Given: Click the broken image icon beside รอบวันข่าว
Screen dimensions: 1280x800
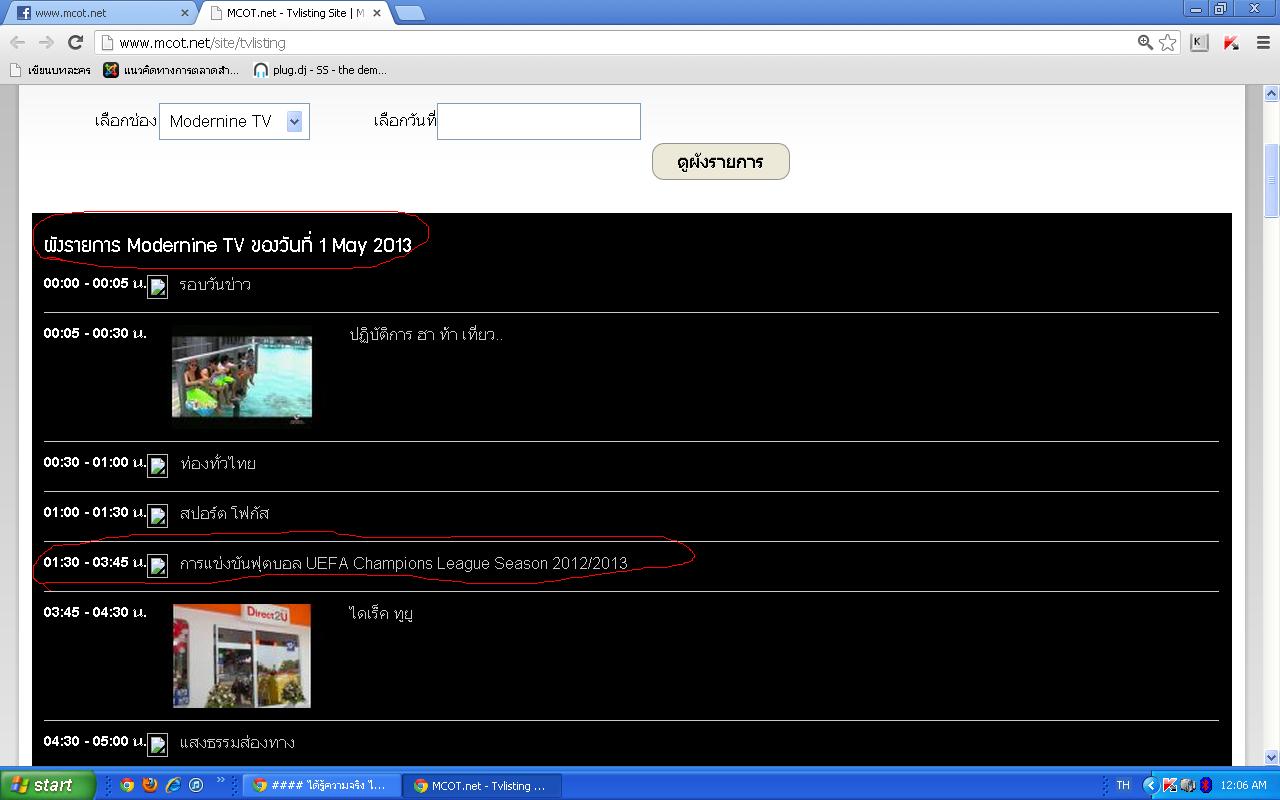Looking at the screenshot, I should [x=157, y=287].
